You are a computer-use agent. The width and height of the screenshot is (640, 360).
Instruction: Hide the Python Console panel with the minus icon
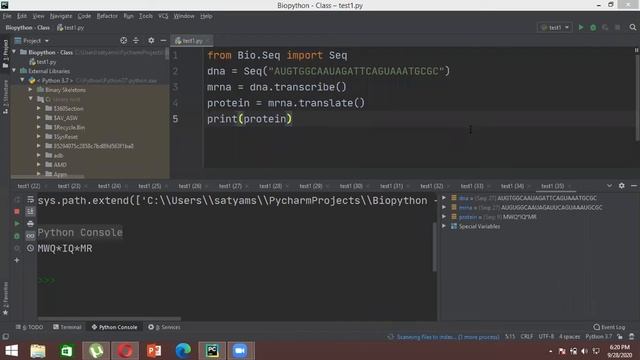[634, 185]
